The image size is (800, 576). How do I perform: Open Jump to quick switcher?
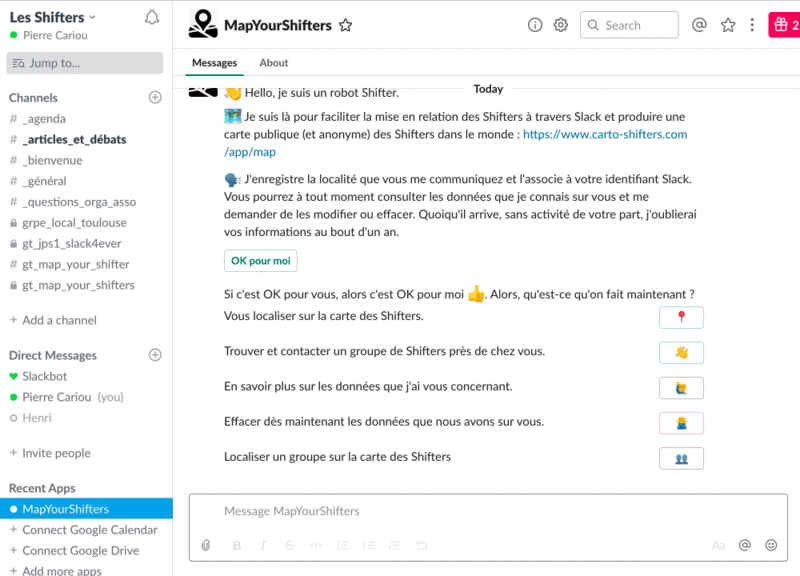(85, 63)
